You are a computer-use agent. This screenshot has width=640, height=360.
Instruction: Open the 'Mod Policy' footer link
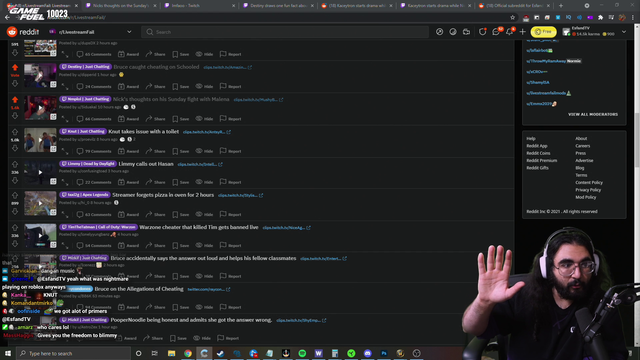click(x=586, y=197)
